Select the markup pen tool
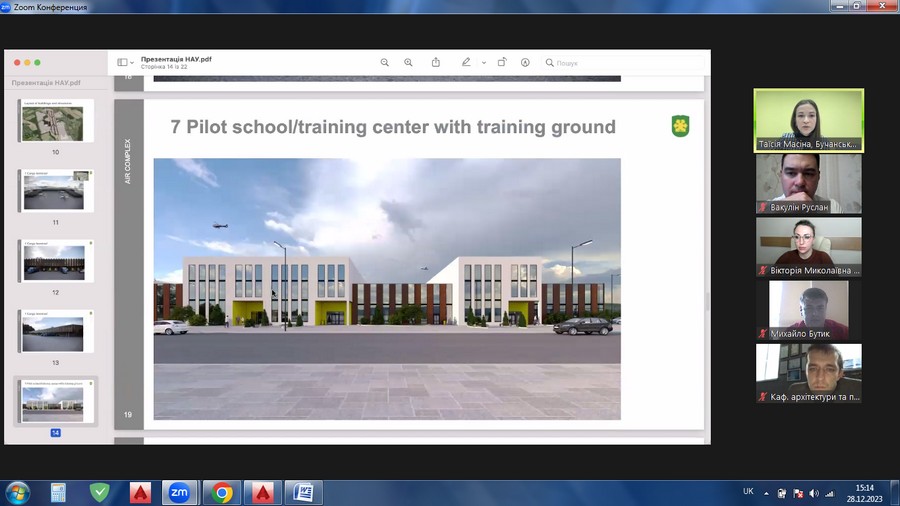 point(466,62)
